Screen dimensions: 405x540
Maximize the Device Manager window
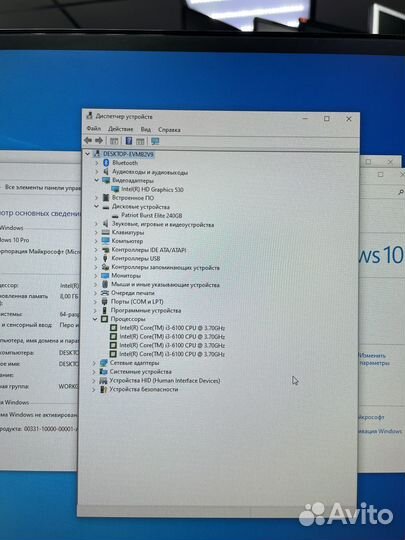coord(326,118)
